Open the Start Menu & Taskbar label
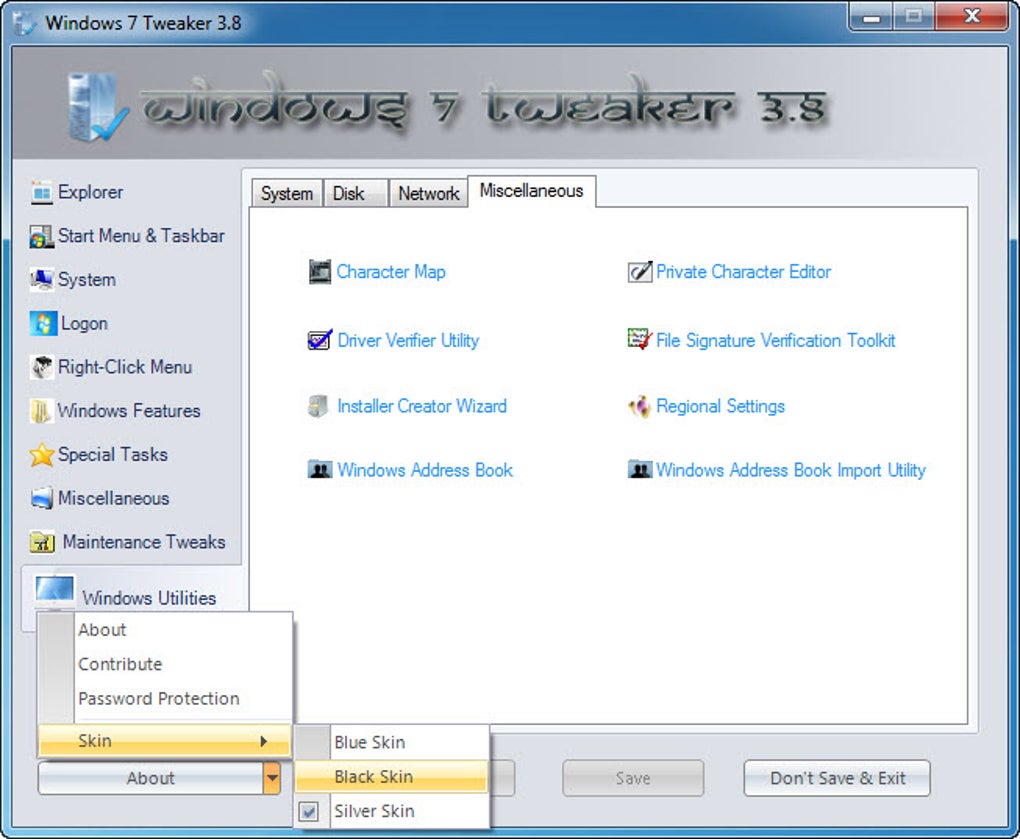 141,236
